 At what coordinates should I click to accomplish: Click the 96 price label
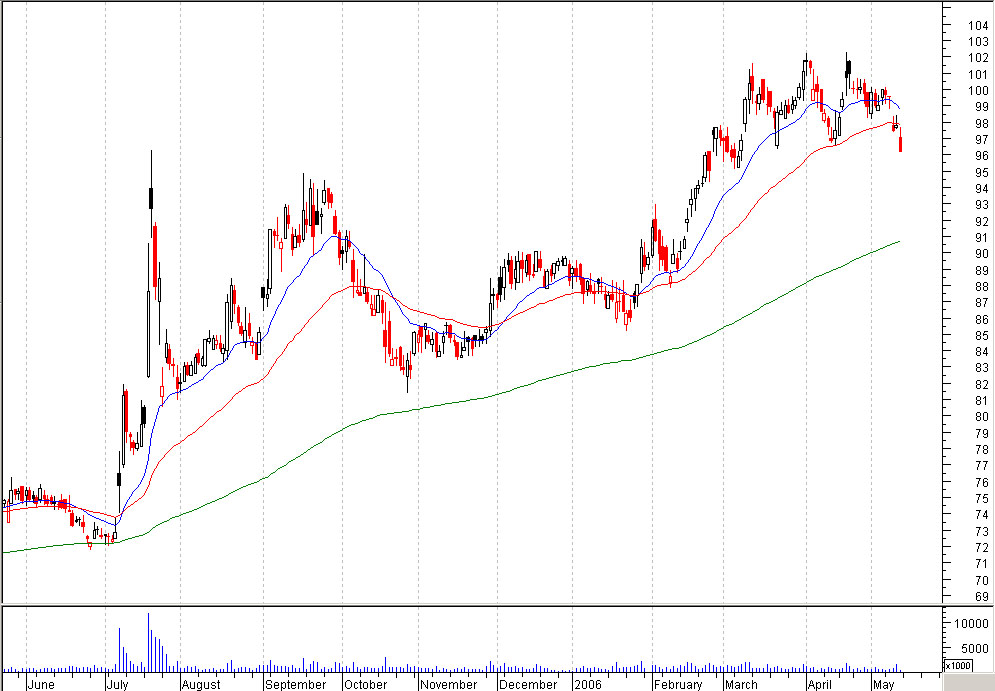click(982, 155)
